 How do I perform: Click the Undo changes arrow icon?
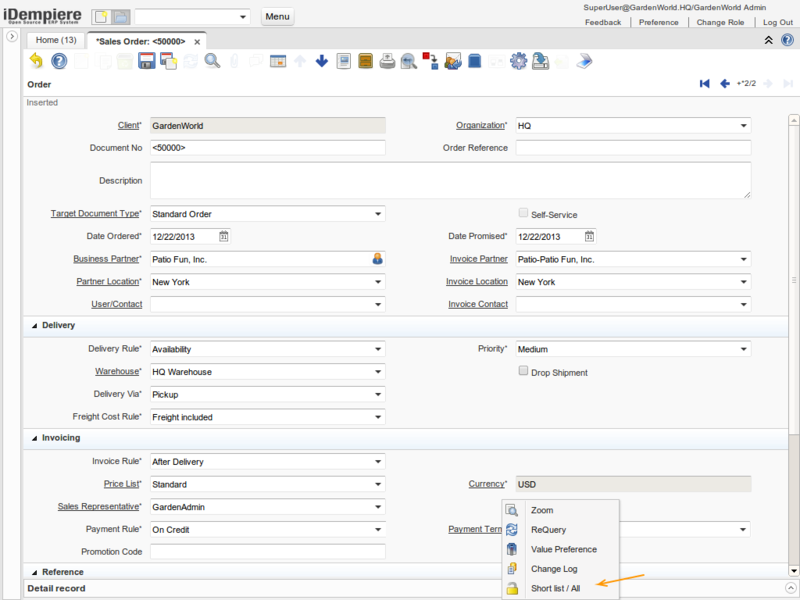pyautogui.click(x=37, y=61)
